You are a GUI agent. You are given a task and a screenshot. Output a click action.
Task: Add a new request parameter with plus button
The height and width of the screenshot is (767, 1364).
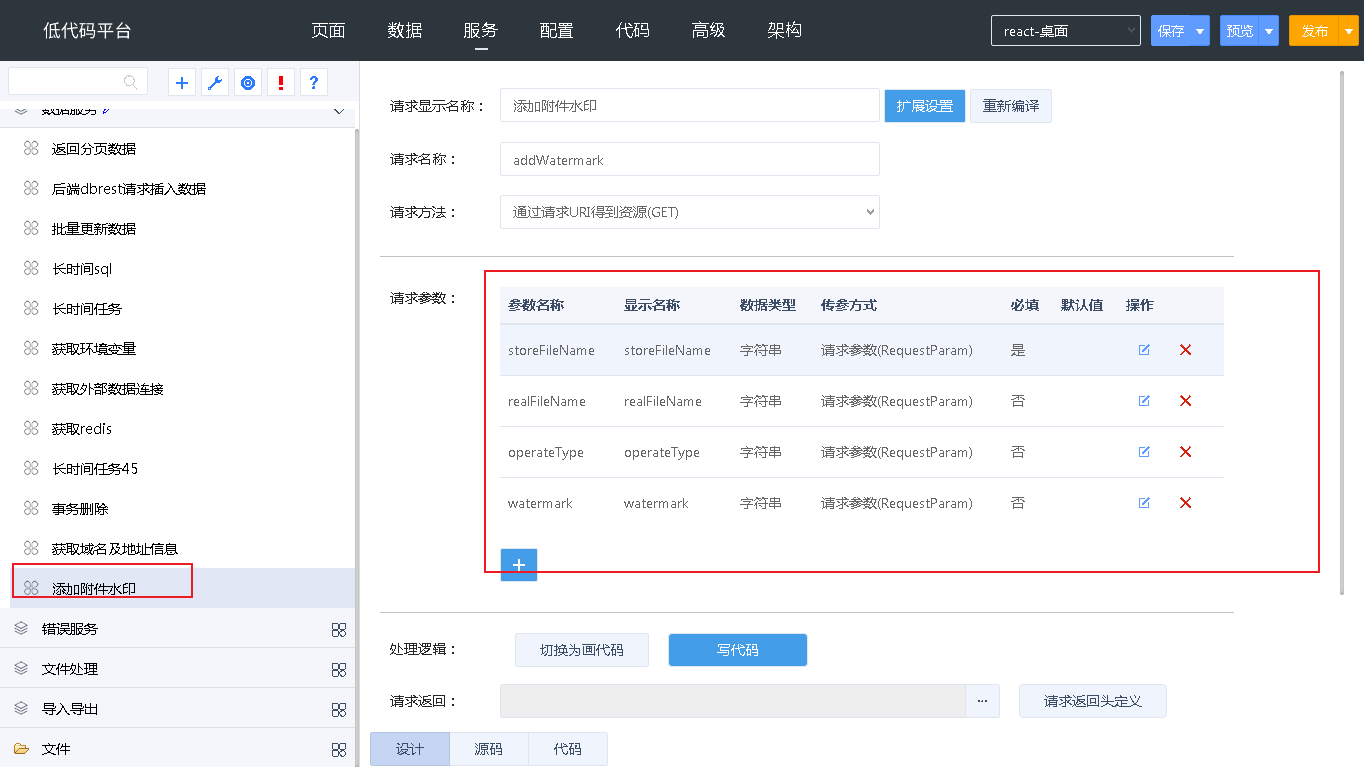coord(519,565)
